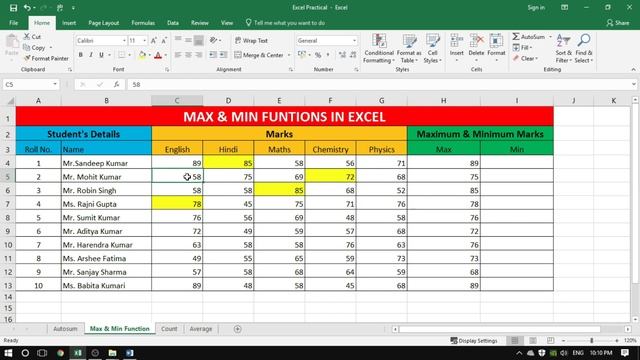Open Fill options
Image resolution: width=640 pixels, height=360 pixels.
click(x=522, y=48)
